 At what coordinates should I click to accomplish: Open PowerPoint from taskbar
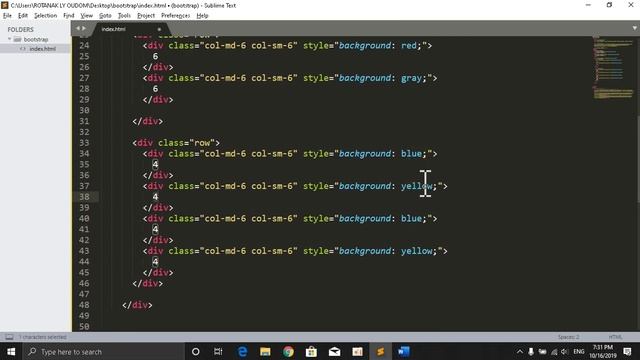pos(357,351)
